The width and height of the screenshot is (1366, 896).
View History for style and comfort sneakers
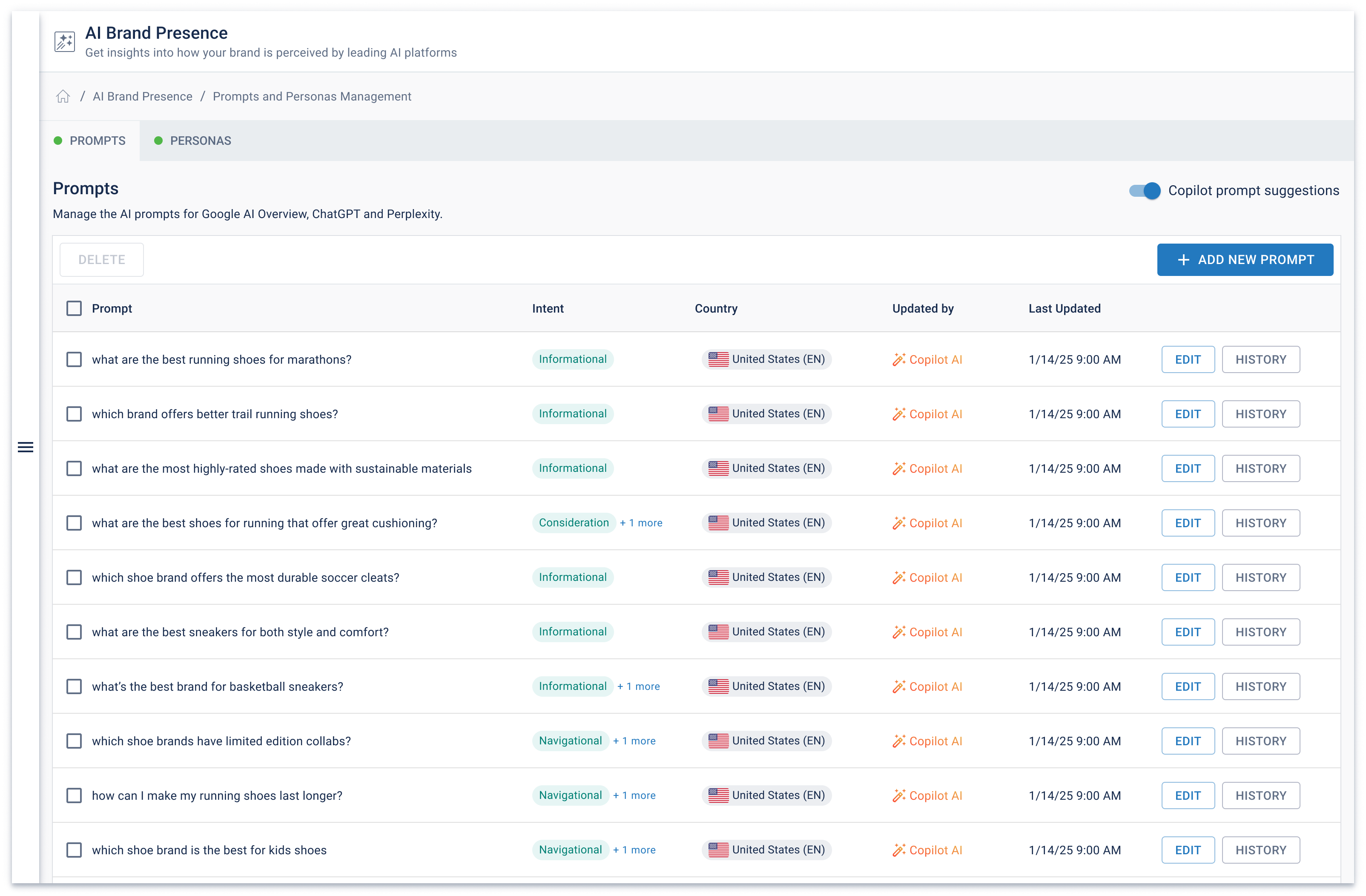[1260, 632]
